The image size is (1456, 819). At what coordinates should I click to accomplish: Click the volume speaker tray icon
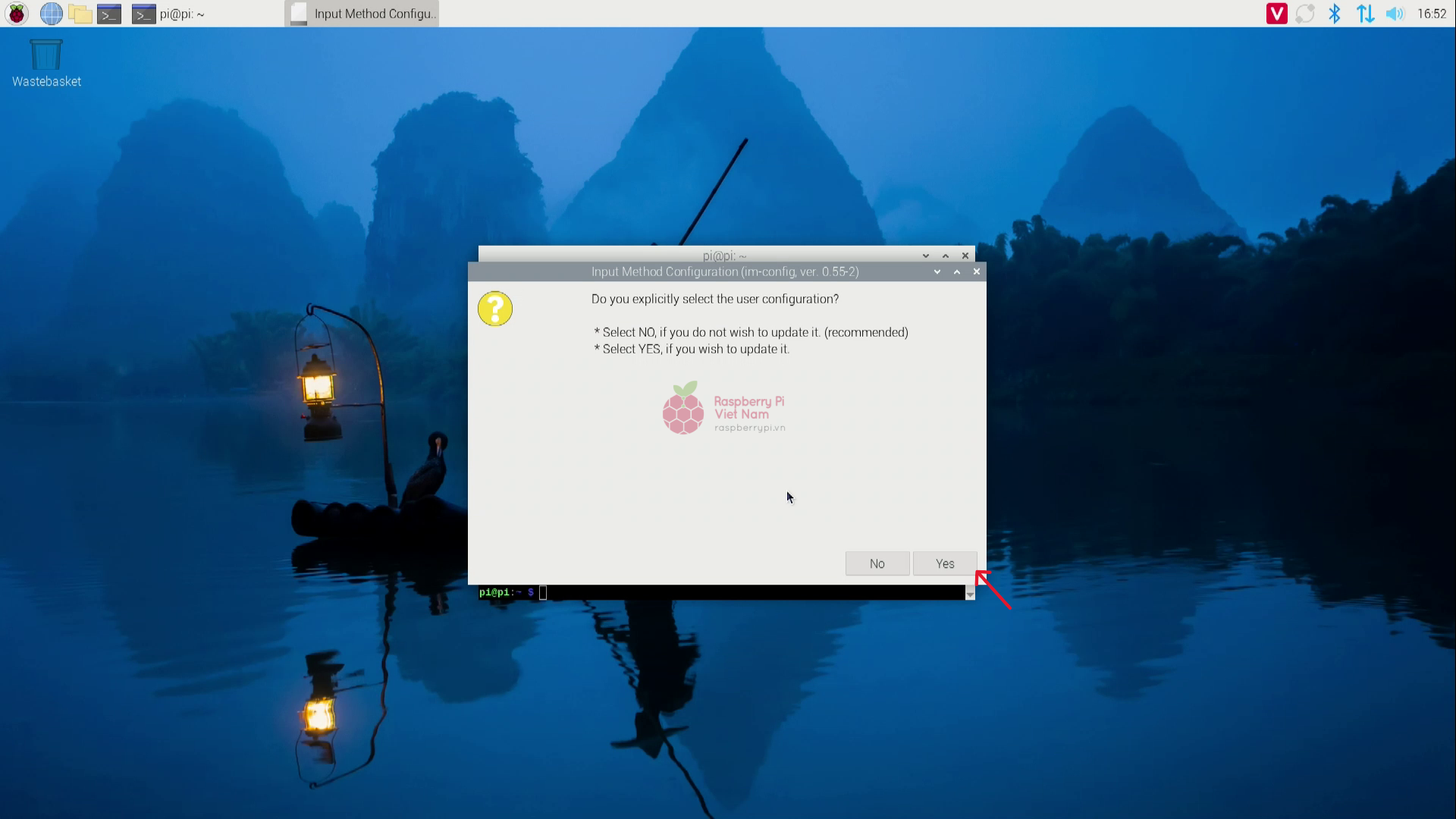click(1395, 14)
